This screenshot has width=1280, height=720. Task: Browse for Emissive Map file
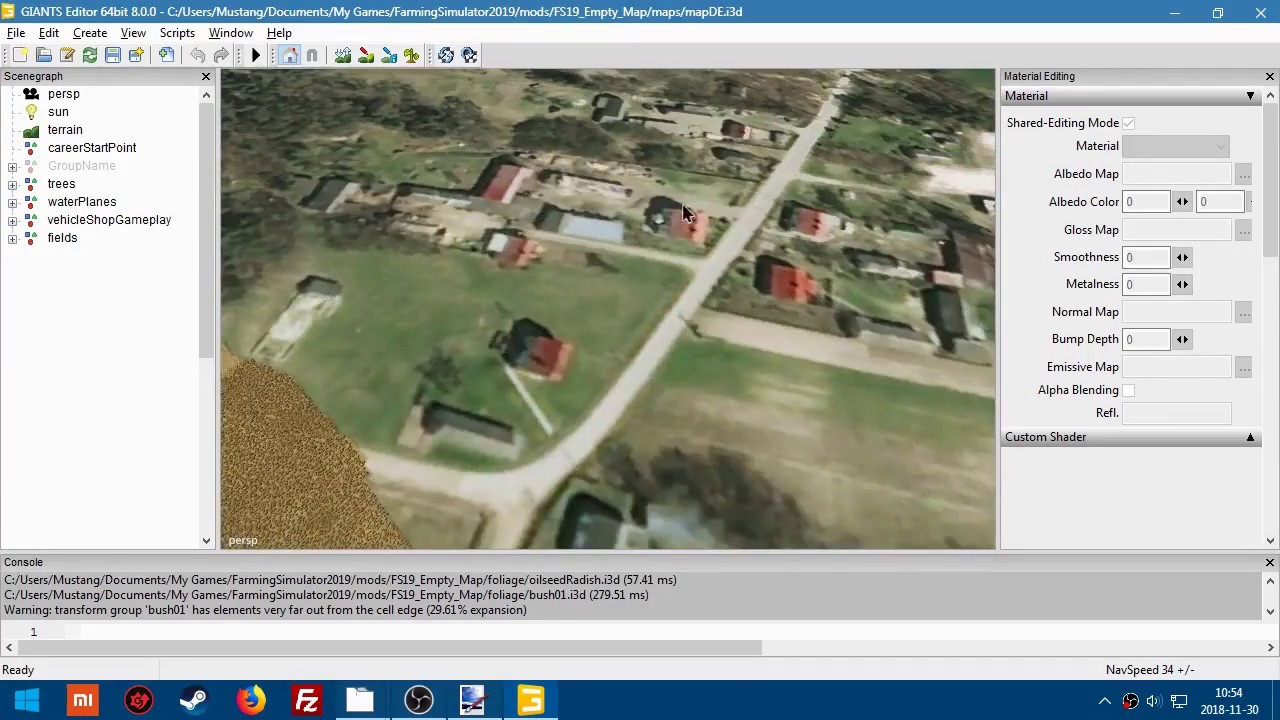(x=1243, y=367)
